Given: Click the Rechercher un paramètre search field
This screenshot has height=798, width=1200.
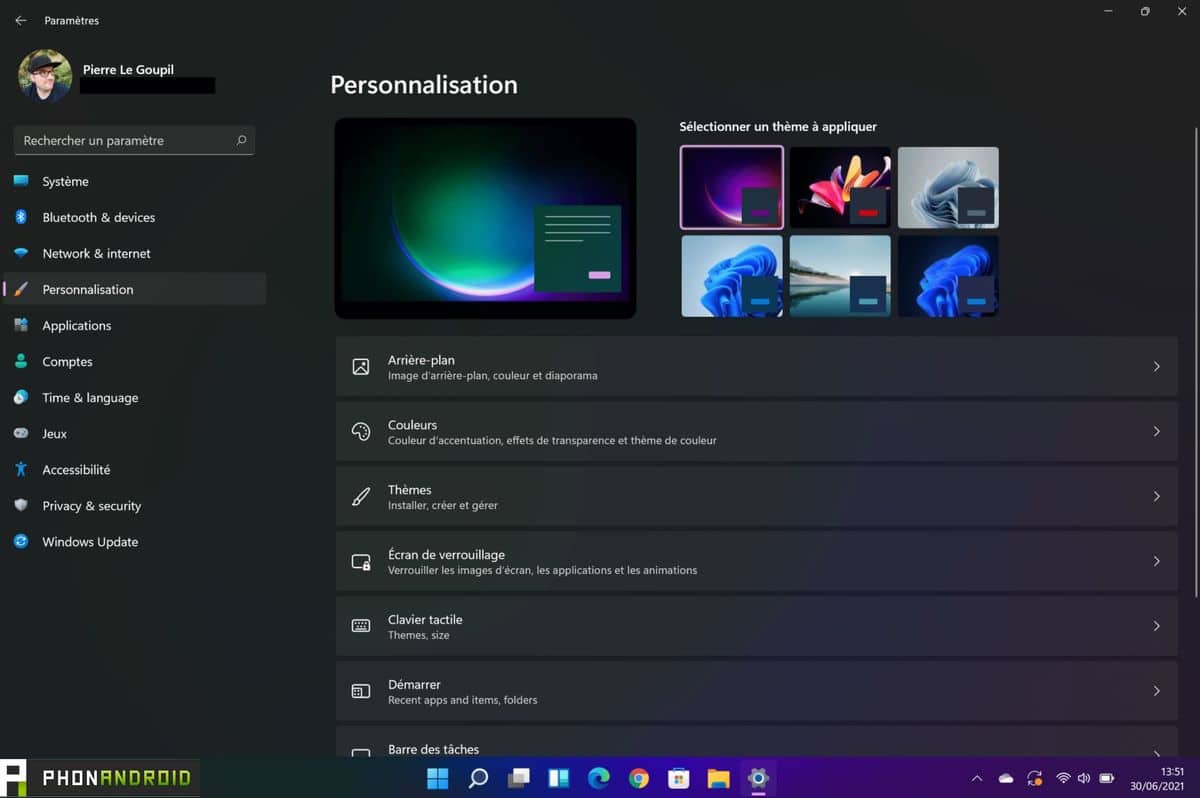Looking at the screenshot, I should [x=134, y=141].
